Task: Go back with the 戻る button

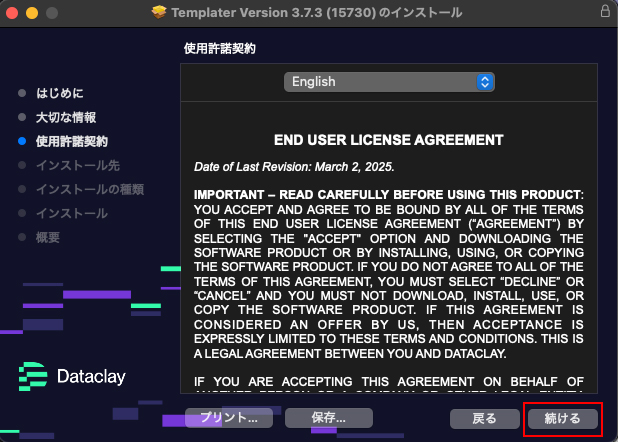Action: point(485,418)
